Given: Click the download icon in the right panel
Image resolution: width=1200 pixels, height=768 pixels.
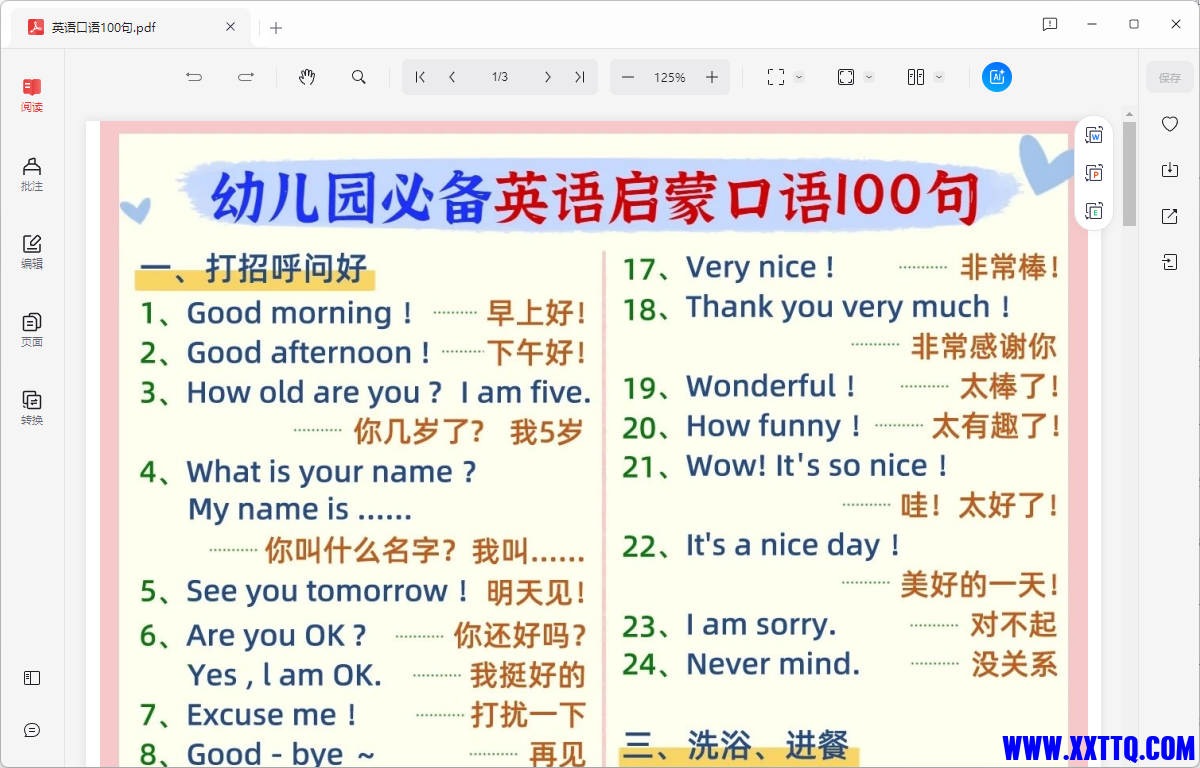Looking at the screenshot, I should pyautogui.click(x=1170, y=170).
